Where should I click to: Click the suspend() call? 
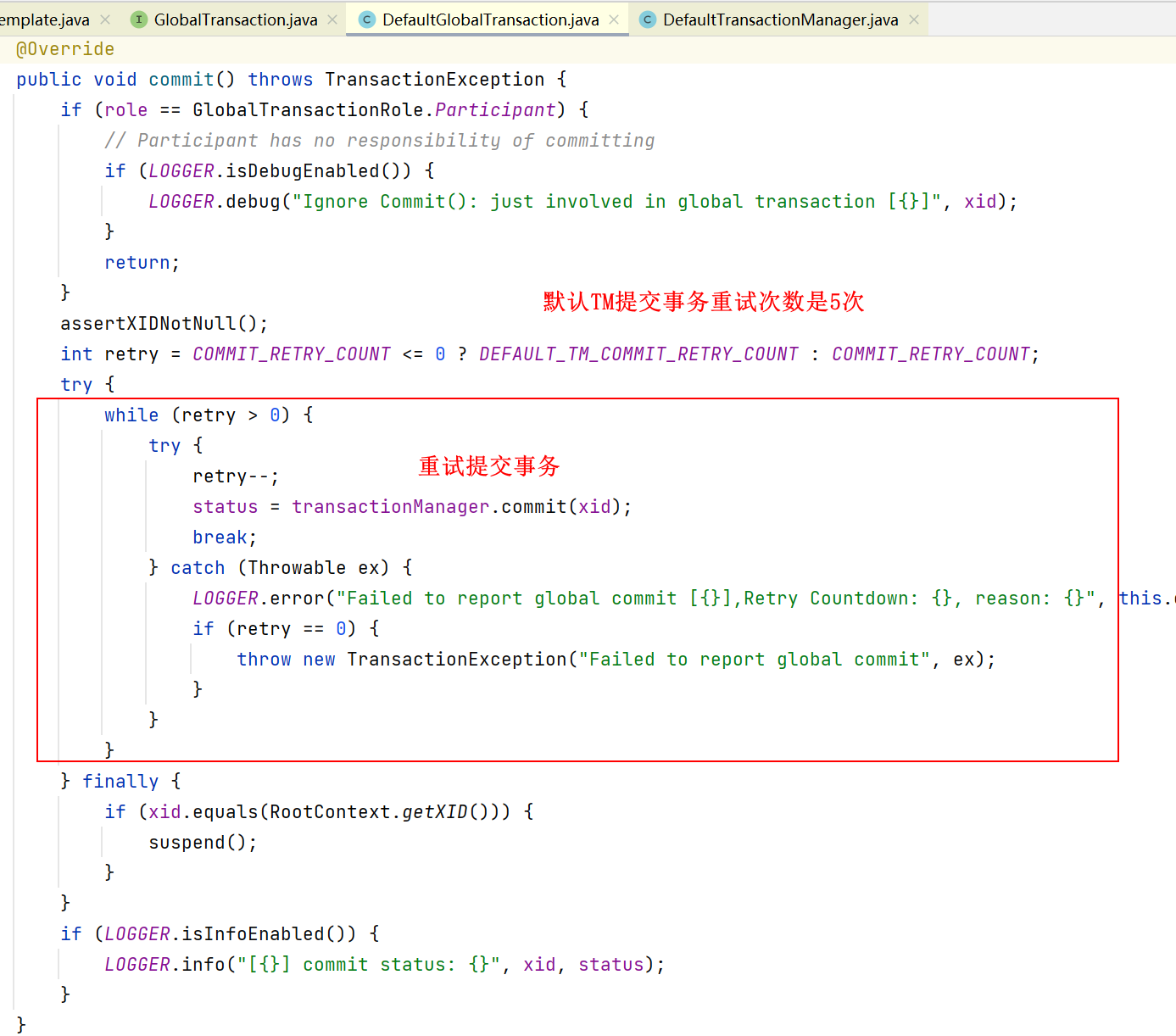pyautogui.click(x=203, y=843)
